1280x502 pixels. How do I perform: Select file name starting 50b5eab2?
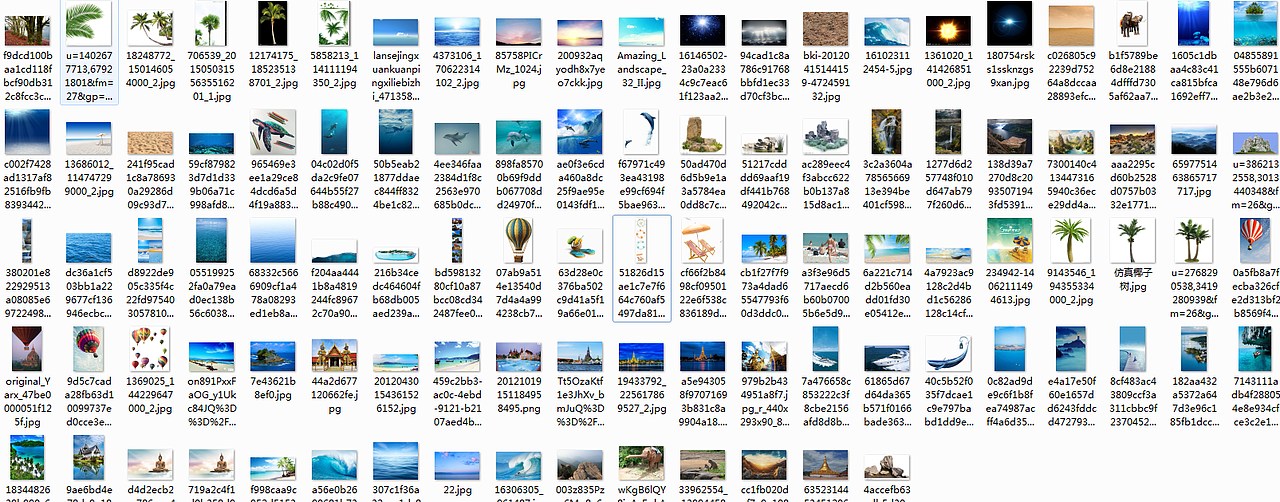(396, 184)
